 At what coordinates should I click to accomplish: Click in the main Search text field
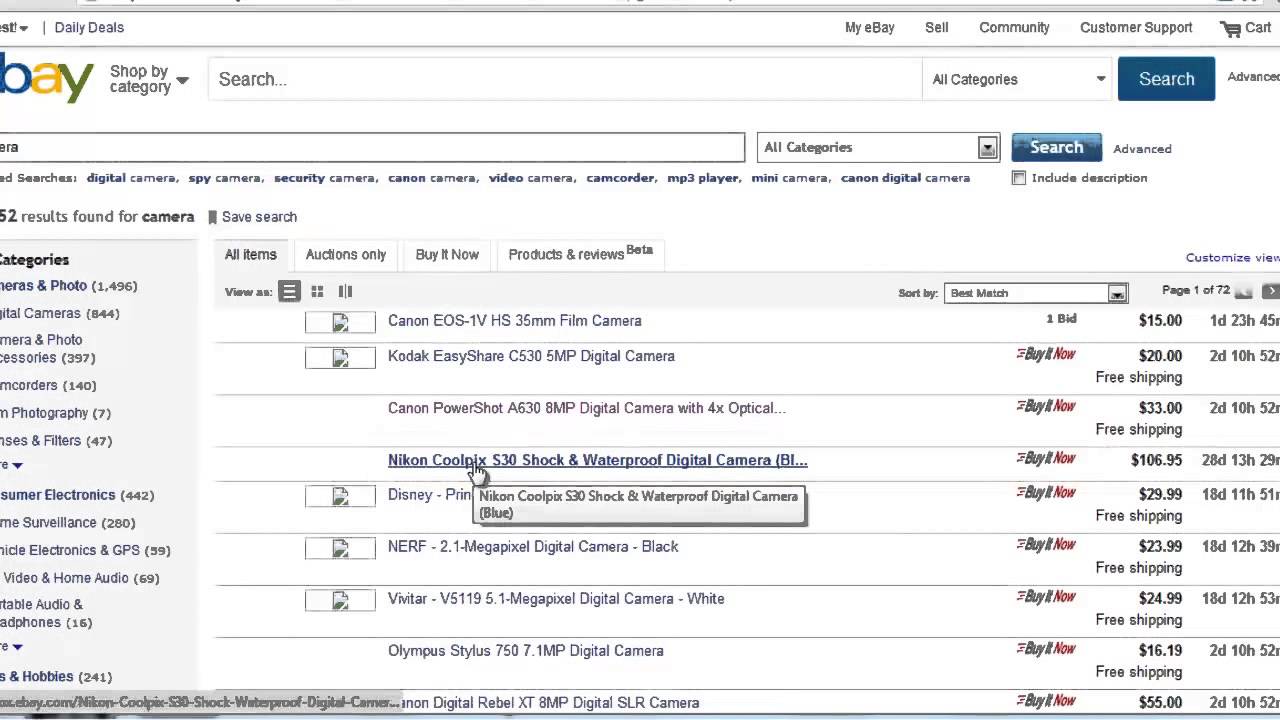tap(565, 79)
